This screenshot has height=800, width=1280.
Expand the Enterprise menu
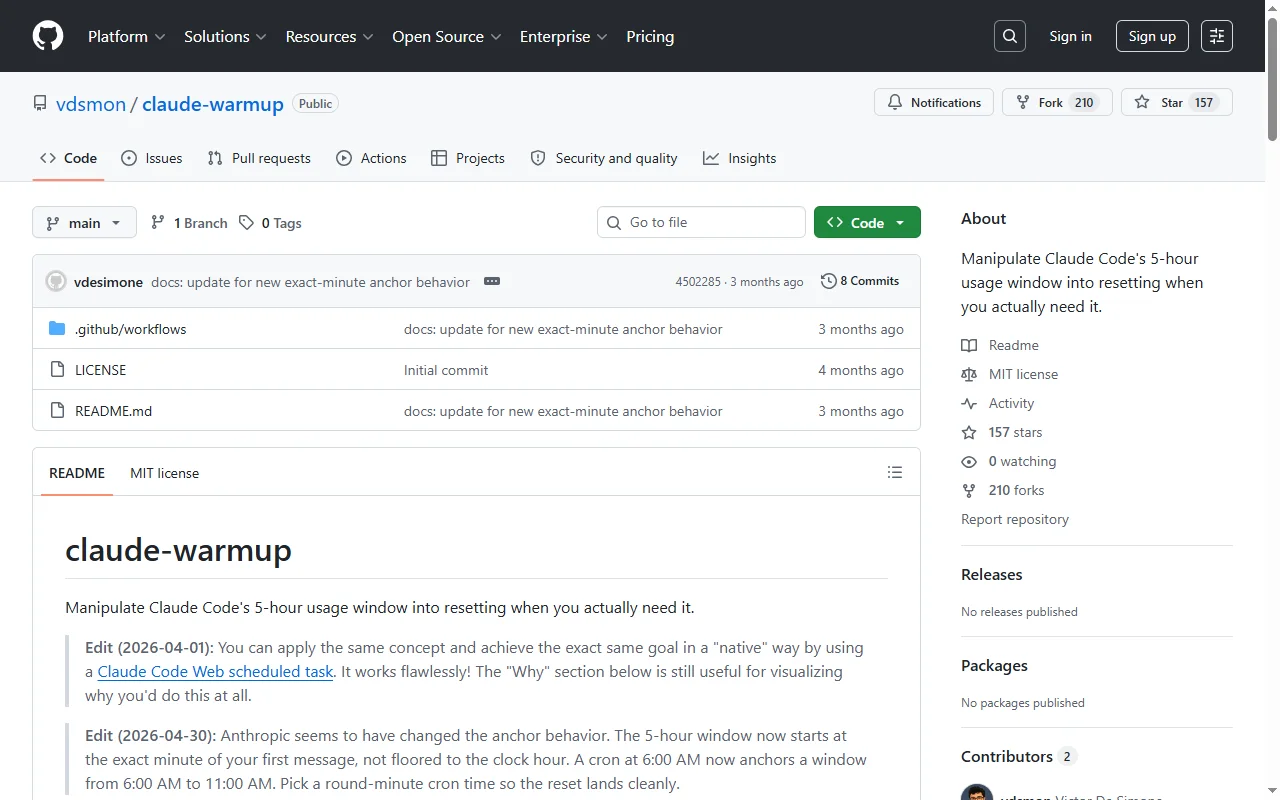click(563, 36)
